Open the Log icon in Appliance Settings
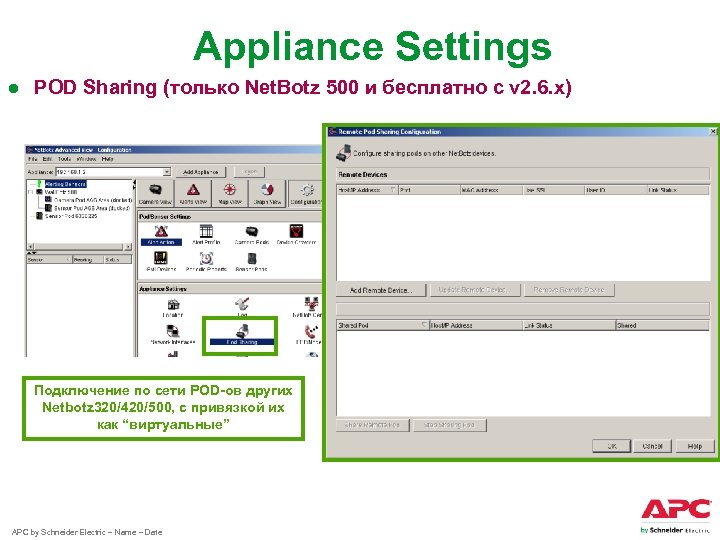 242,308
